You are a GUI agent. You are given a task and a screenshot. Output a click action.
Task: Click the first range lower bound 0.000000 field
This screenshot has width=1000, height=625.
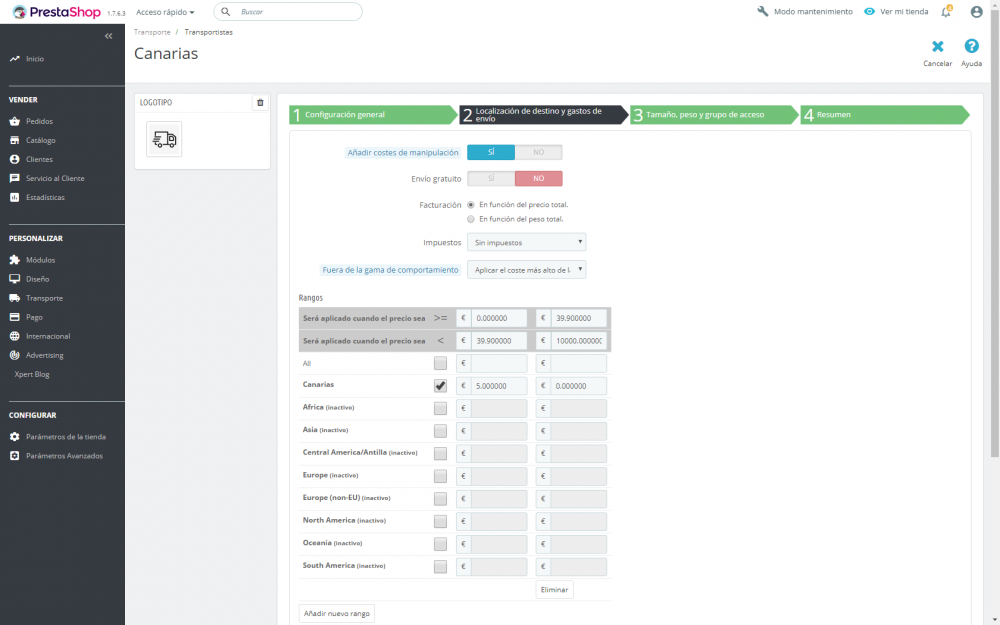[499, 318]
